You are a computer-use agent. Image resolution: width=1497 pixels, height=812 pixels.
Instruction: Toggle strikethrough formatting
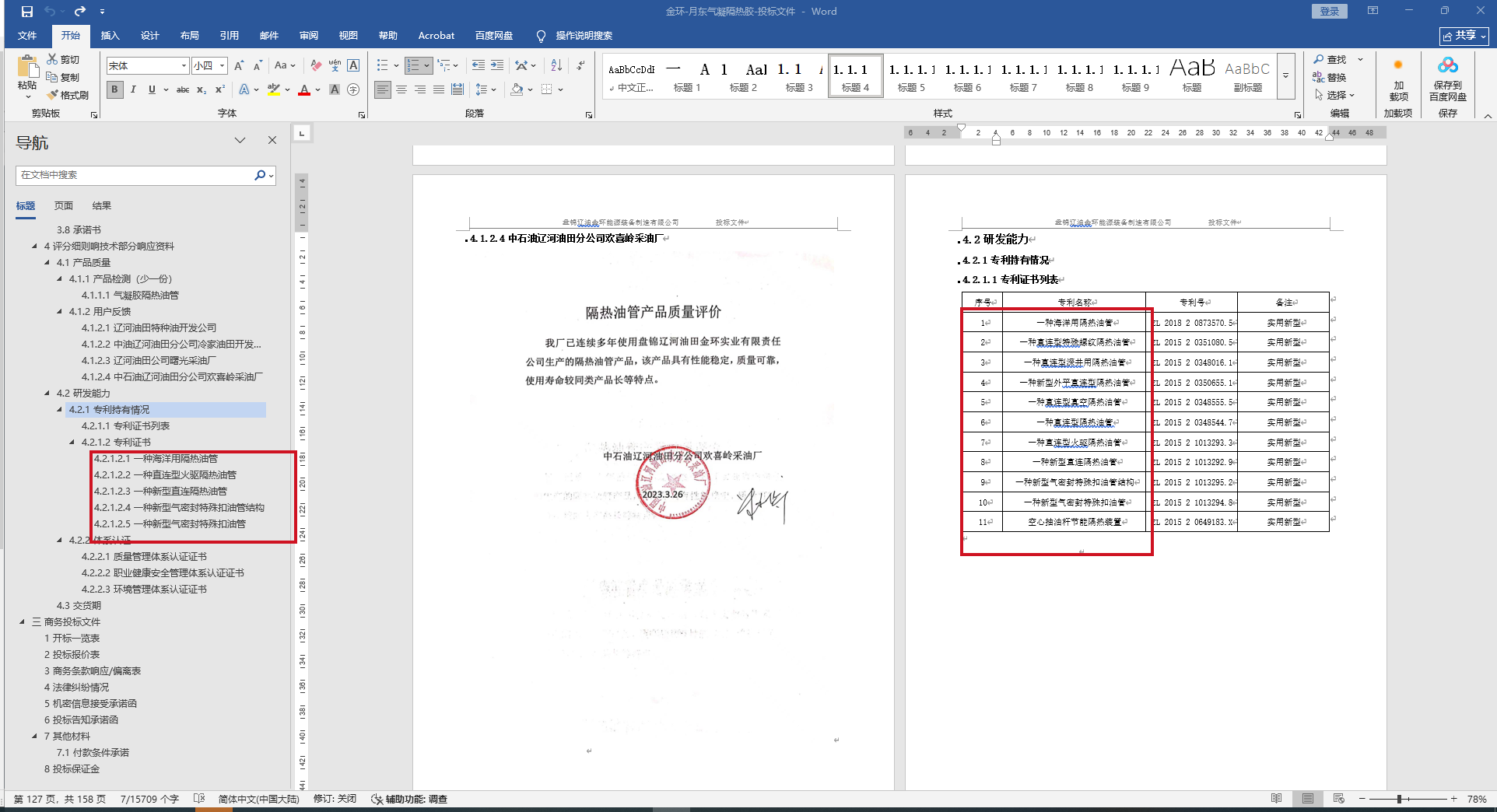[183, 89]
